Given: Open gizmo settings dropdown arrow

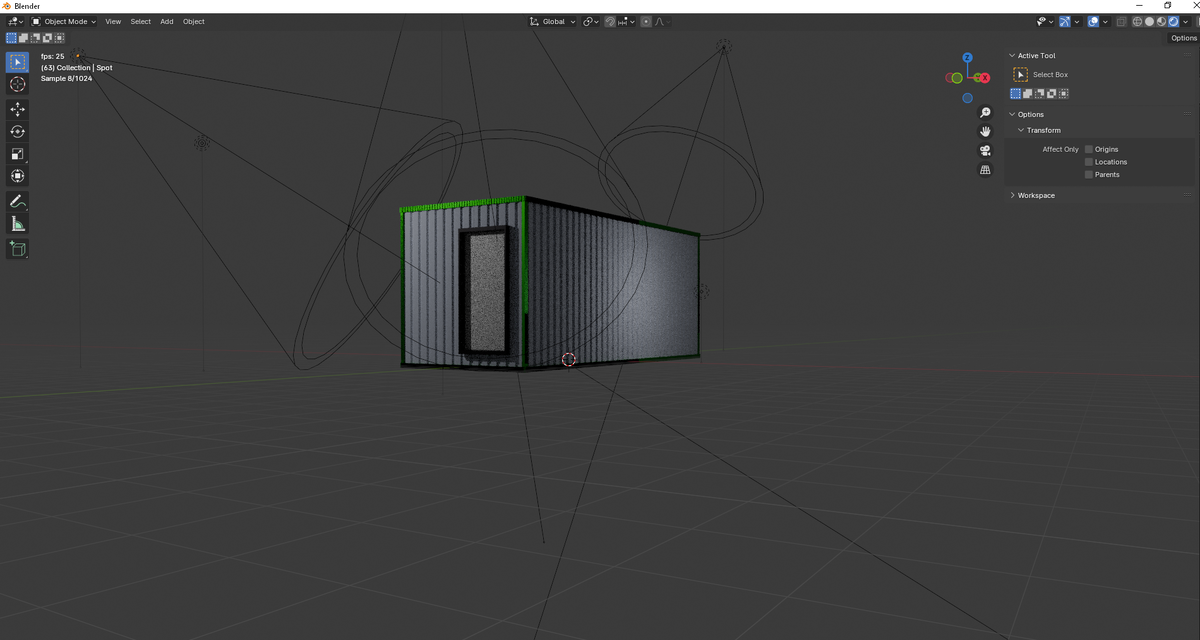Looking at the screenshot, I should [1077, 21].
